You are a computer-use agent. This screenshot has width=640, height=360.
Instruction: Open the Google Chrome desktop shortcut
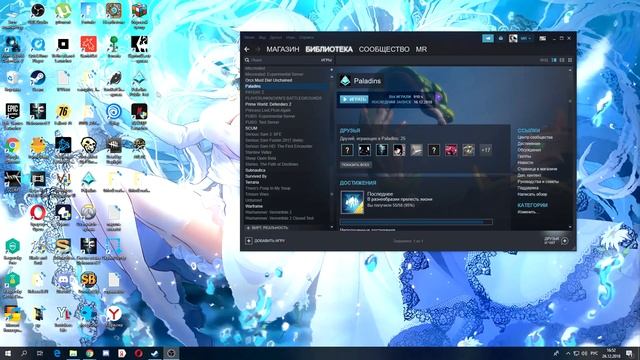coord(13,149)
